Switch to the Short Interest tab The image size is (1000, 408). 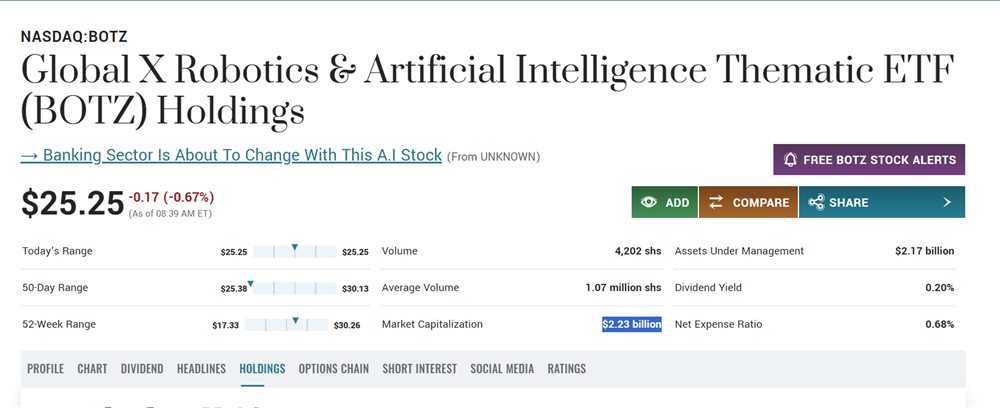[419, 369]
